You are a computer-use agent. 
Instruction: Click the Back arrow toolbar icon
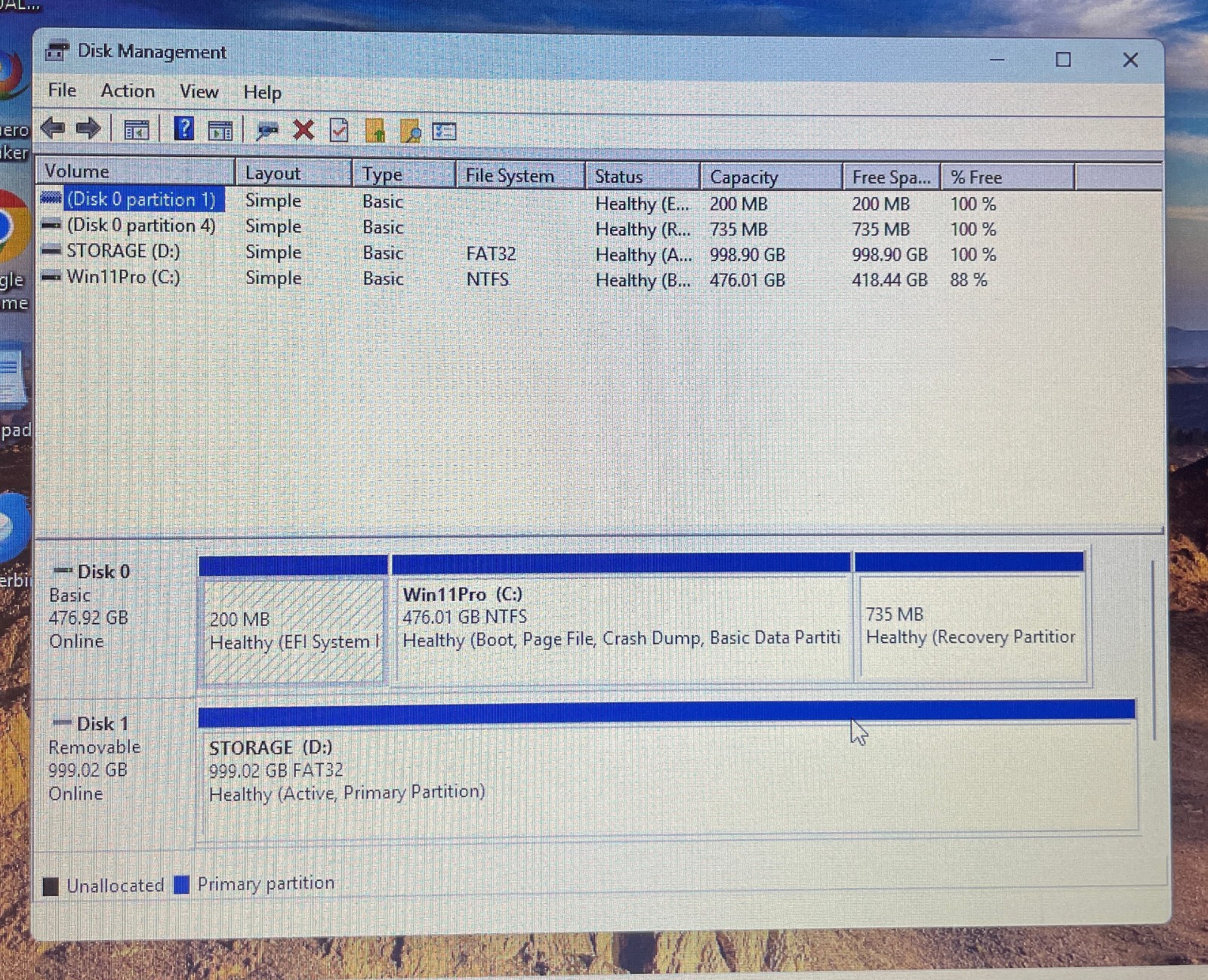tap(53, 128)
